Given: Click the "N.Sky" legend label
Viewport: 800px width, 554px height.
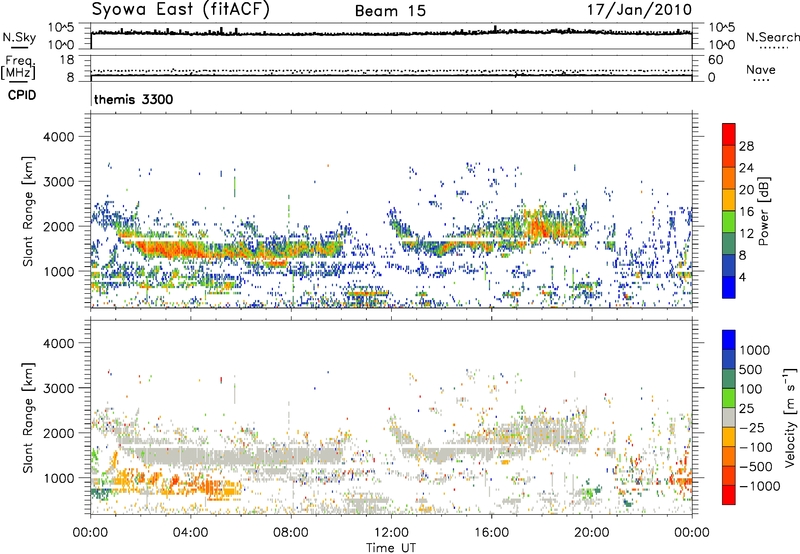Looking at the screenshot, I should click(19, 37).
